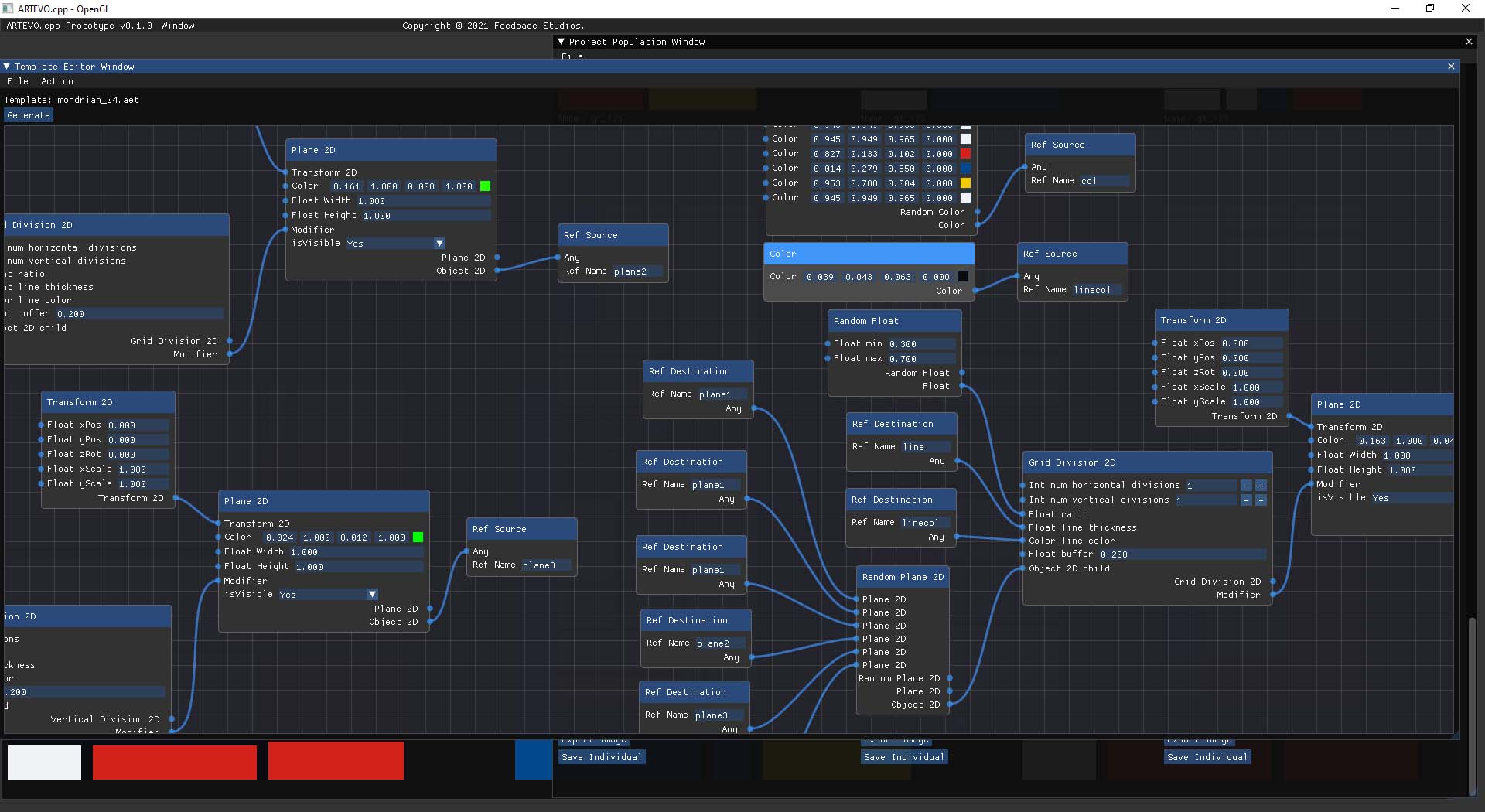1485x812 pixels.
Task: Collapse the Project Population Window triangle
Action: [562, 42]
